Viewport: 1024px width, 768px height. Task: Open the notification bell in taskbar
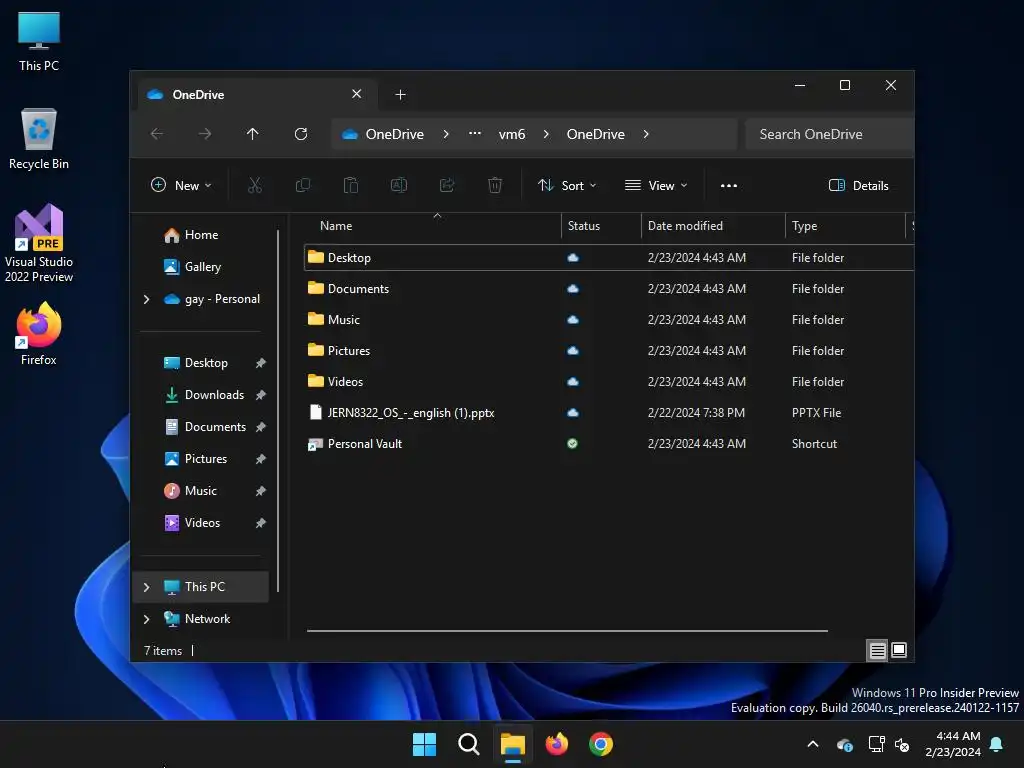pyautogui.click(x=997, y=744)
